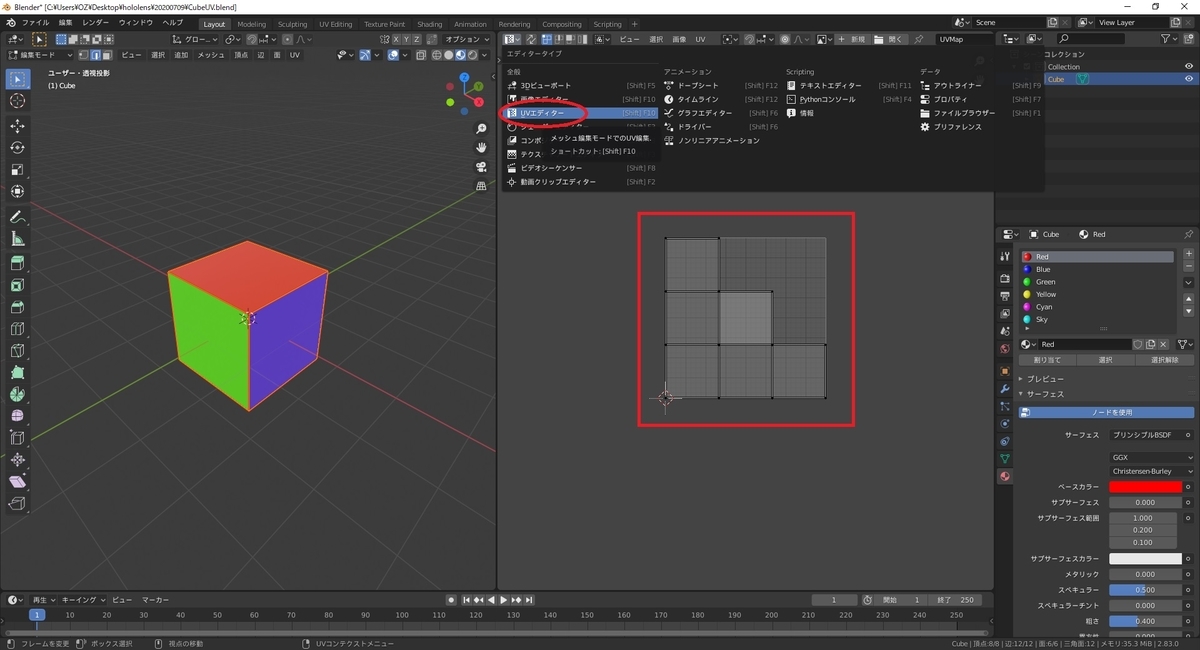1200x650 pixels.
Task: Choose 3Dビューポート in editor type menu
Action: [582, 86]
